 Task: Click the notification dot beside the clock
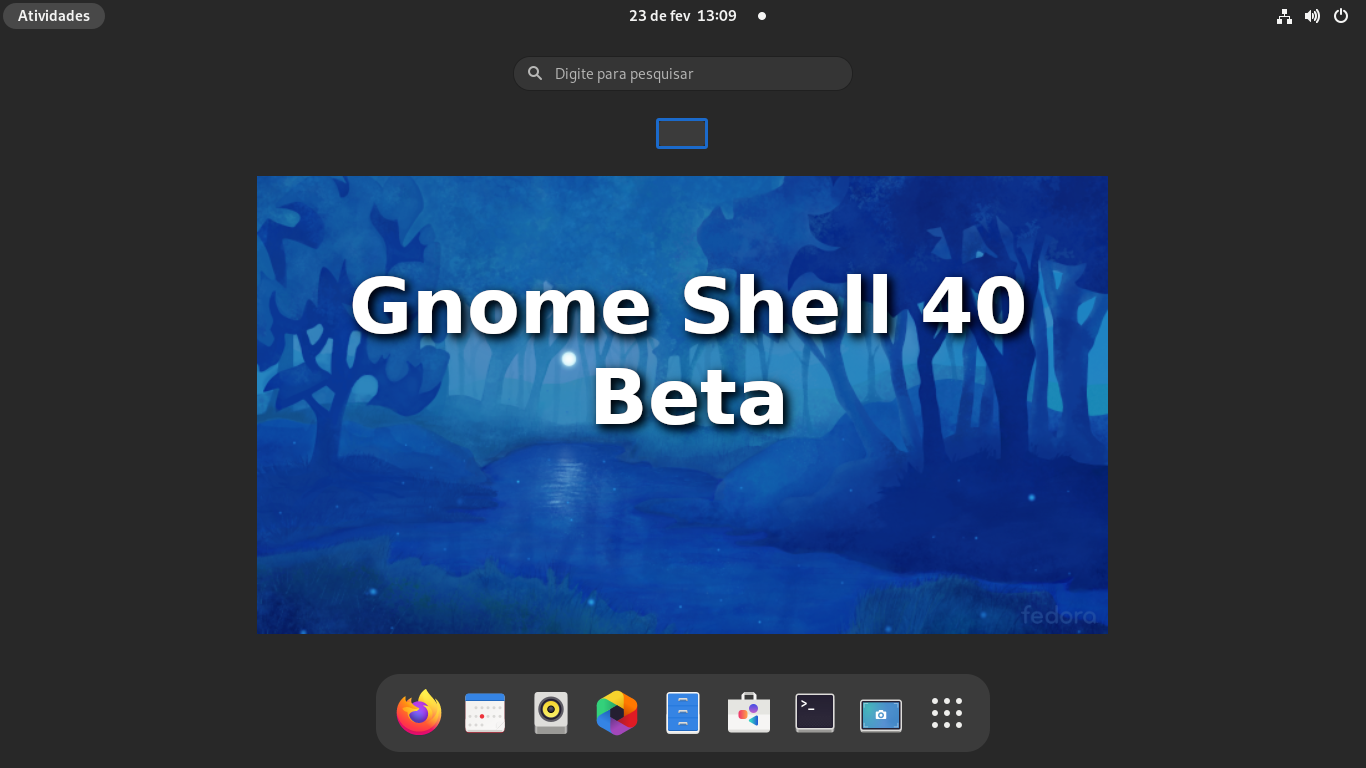tap(762, 16)
